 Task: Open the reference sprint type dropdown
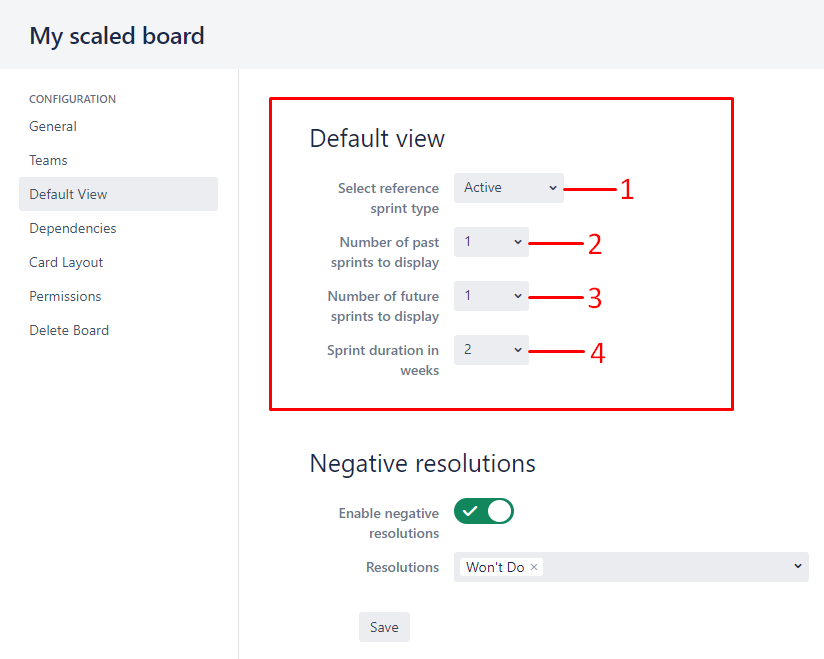coord(509,188)
